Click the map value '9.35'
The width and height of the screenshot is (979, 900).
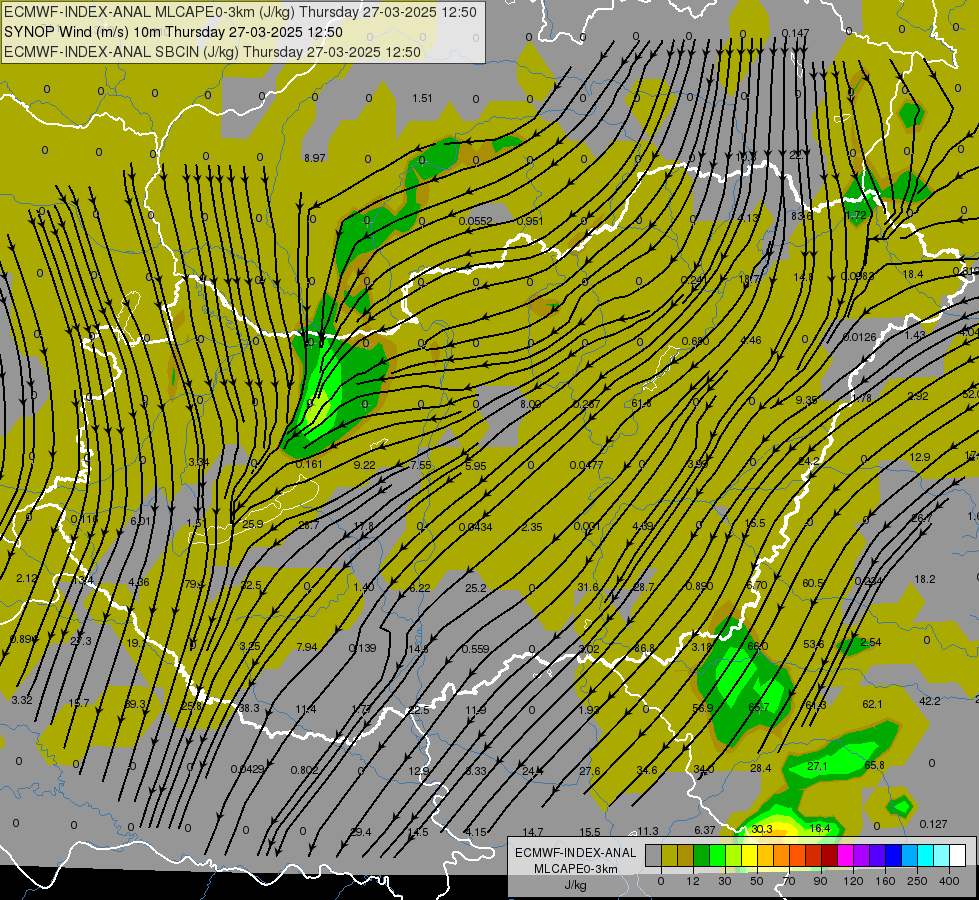click(x=806, y=400)
